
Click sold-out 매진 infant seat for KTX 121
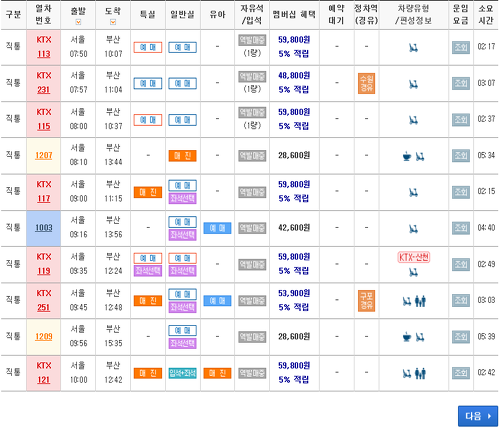[x=217, y=373]
